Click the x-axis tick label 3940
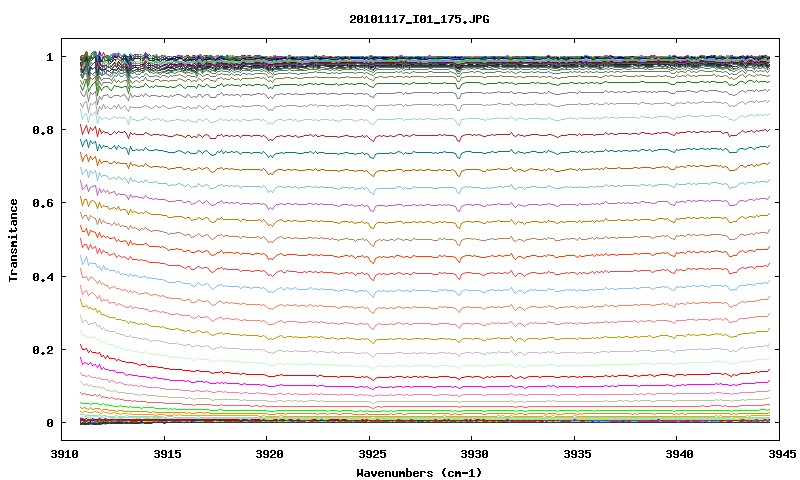The width and height of the screenshot is (800, 480). tap(680, 454)
